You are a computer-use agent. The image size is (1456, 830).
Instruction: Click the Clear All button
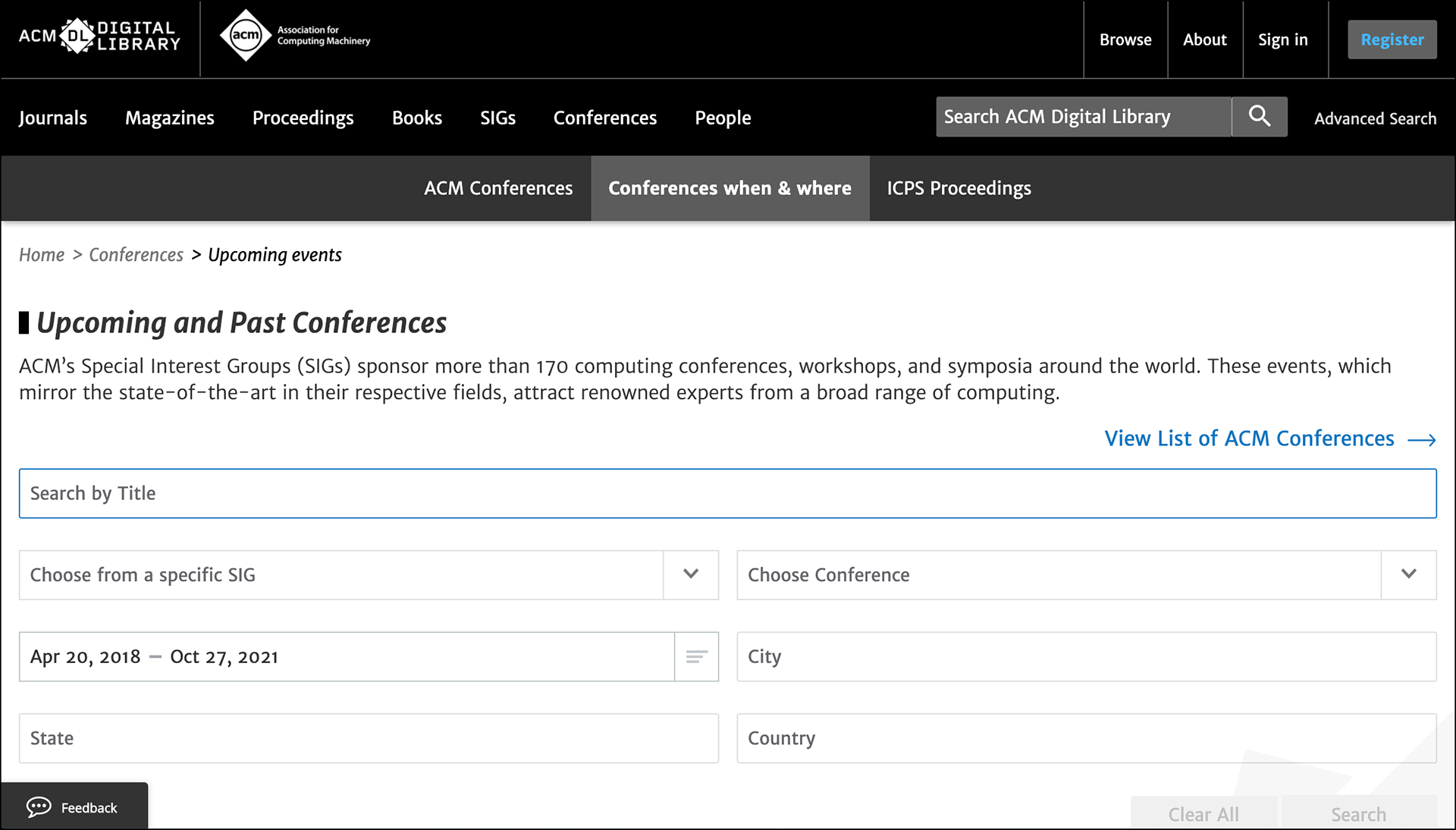1203,813
